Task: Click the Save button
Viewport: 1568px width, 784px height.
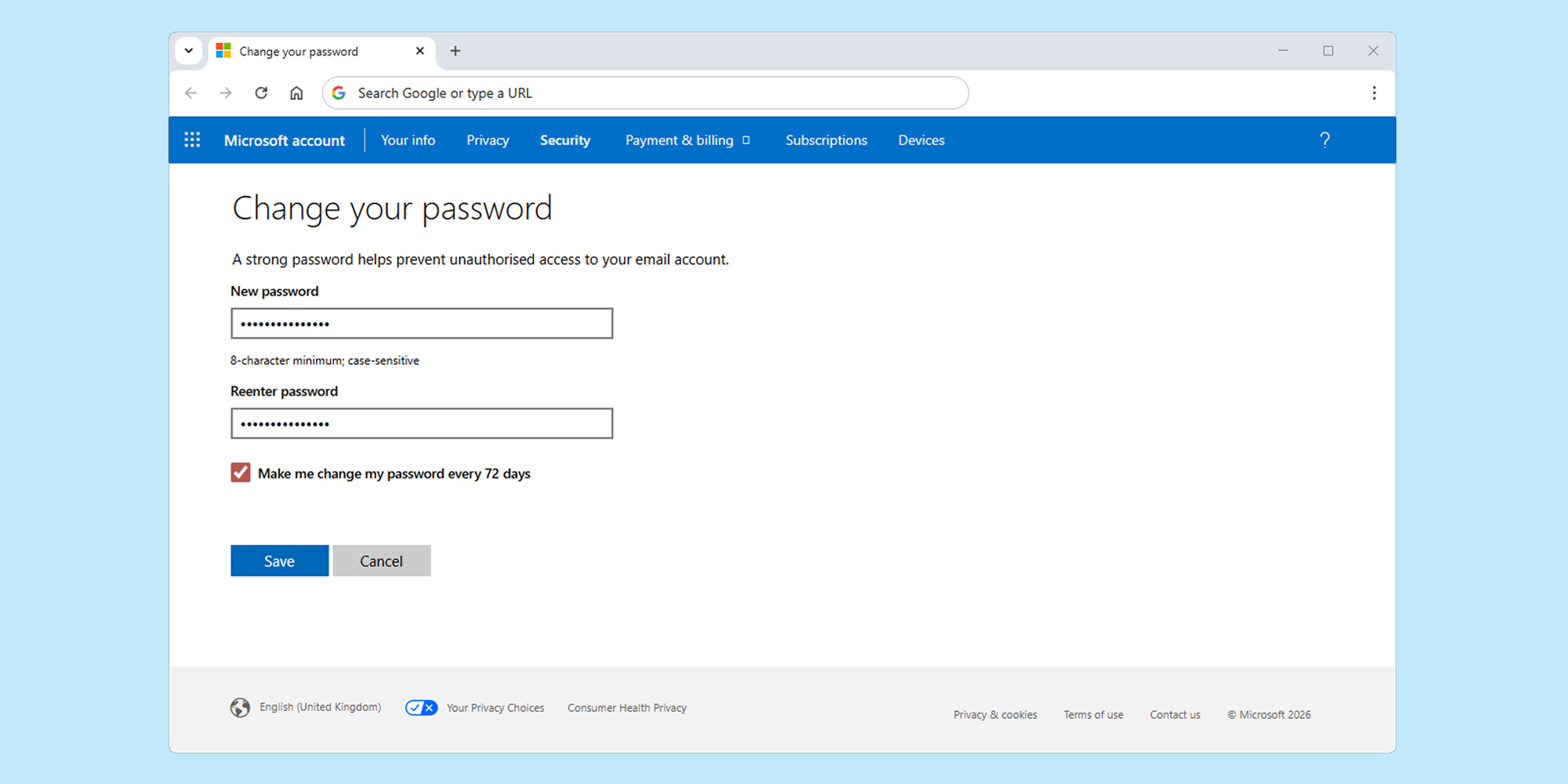Action: (x=279, y=561)
